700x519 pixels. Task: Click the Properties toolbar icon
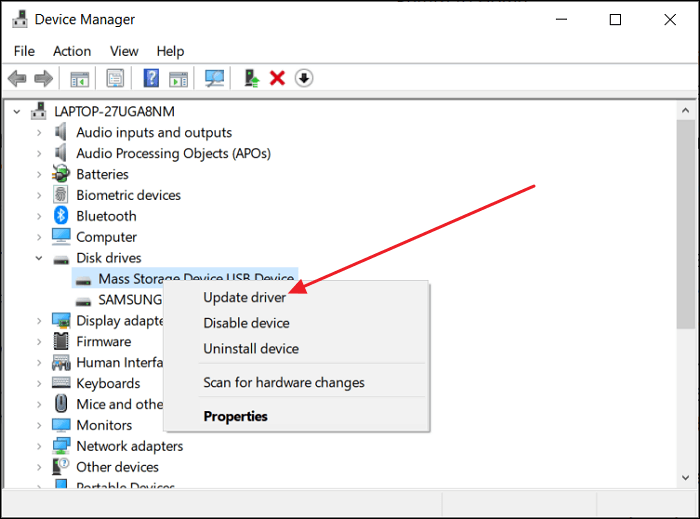tap(115, 78)
